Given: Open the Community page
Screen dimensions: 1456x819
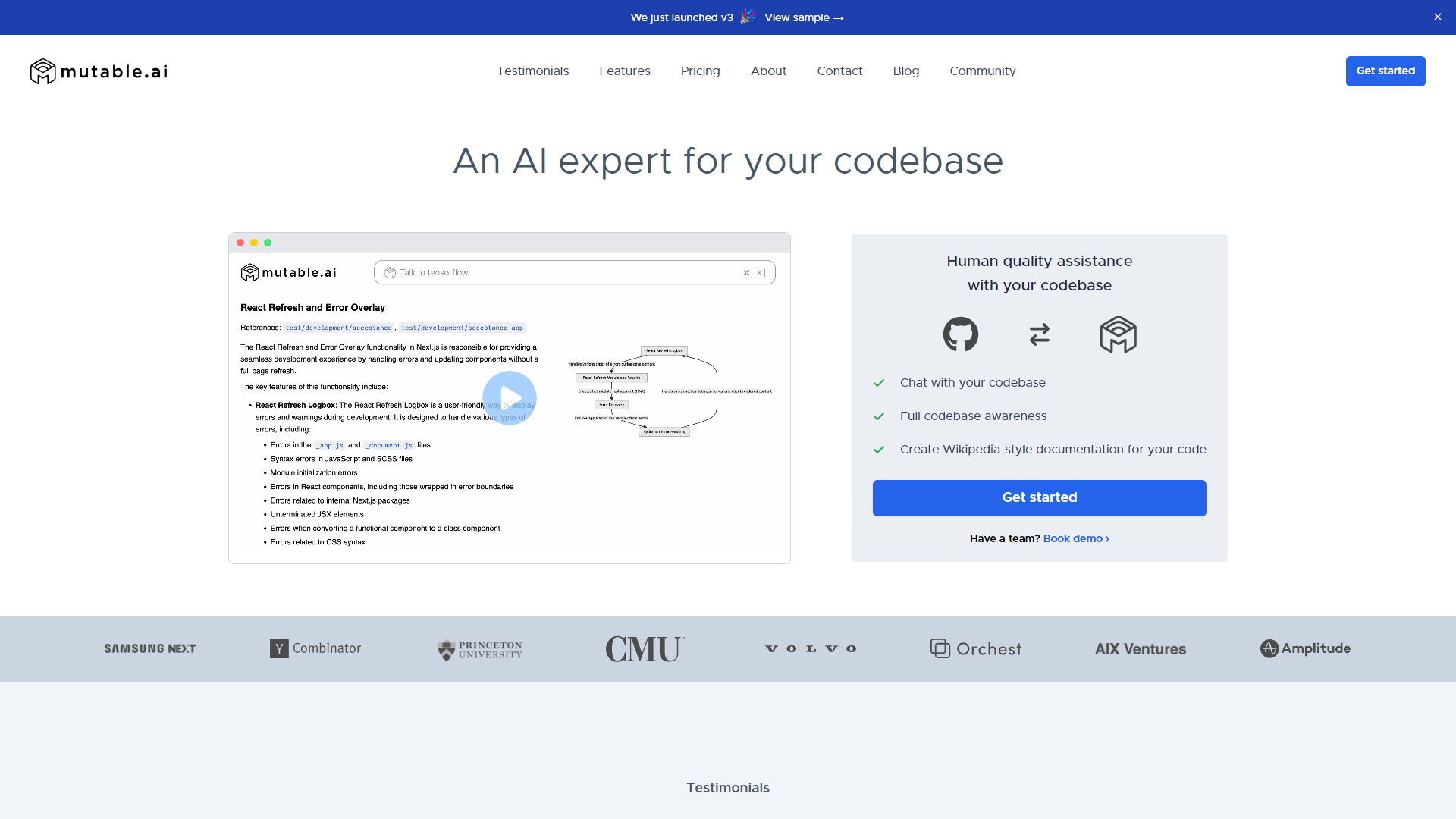Looking at the screenshot, I should [x=983, y=71].
